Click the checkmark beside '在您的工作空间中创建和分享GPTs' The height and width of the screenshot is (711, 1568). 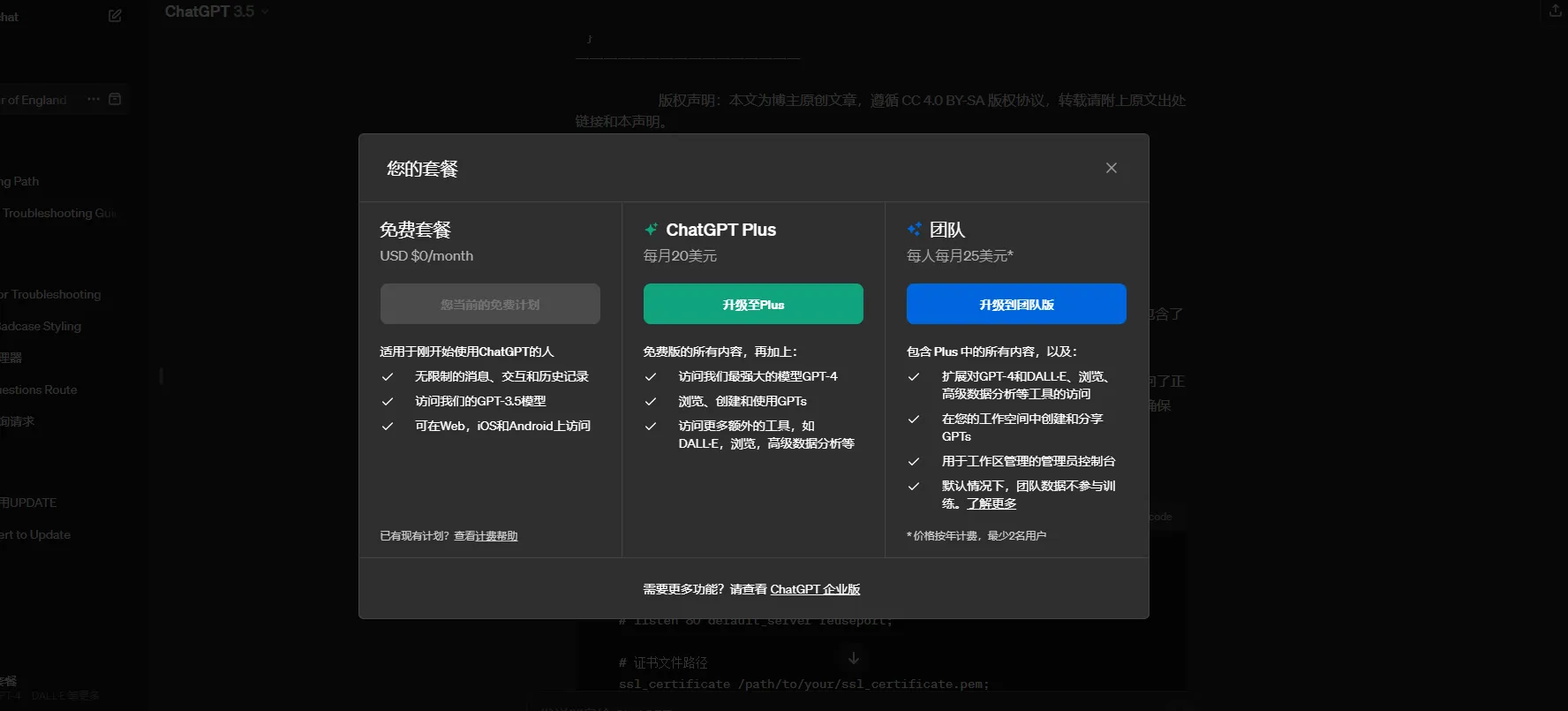[x=914, y=419]
